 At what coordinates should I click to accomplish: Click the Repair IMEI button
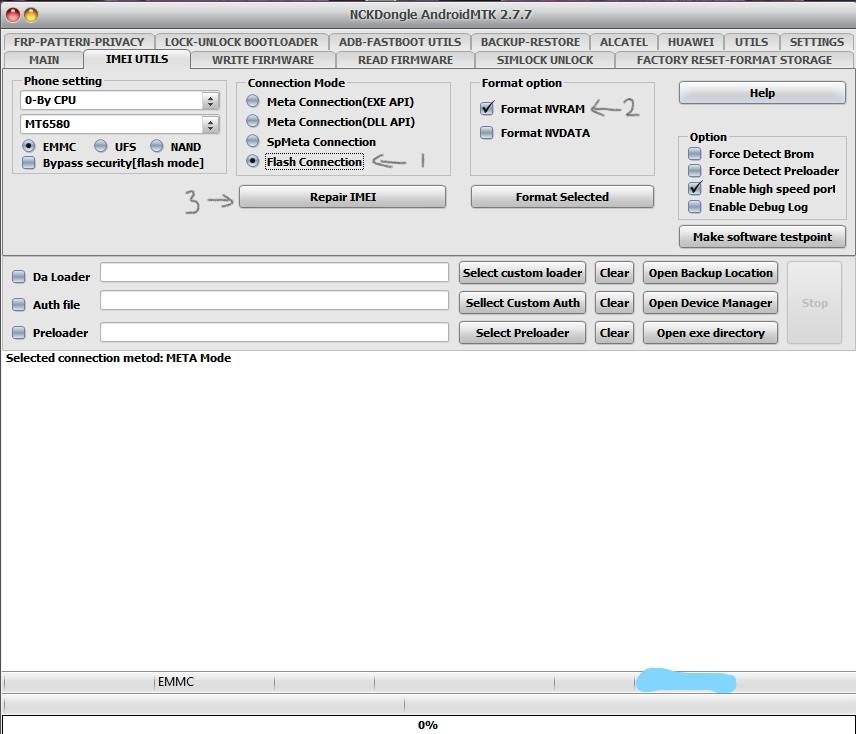(342, 197)
